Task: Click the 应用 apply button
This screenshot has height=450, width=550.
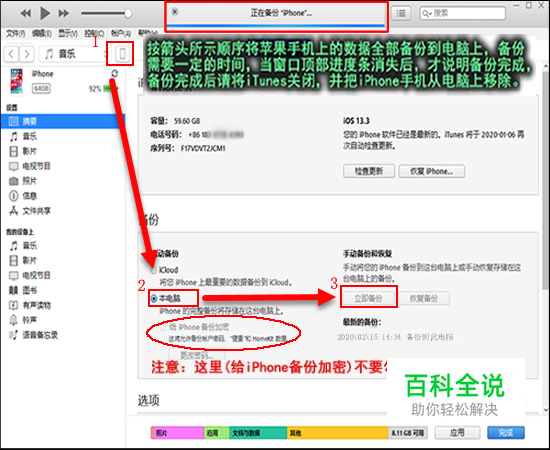Action: click(457, 433)
